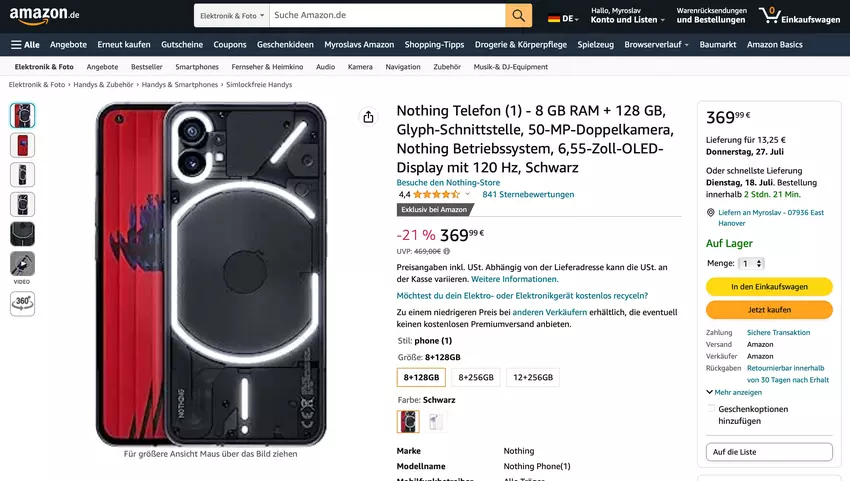Select the white color swatch
This screenshot has height=481, width=850.
pos(435,421)
